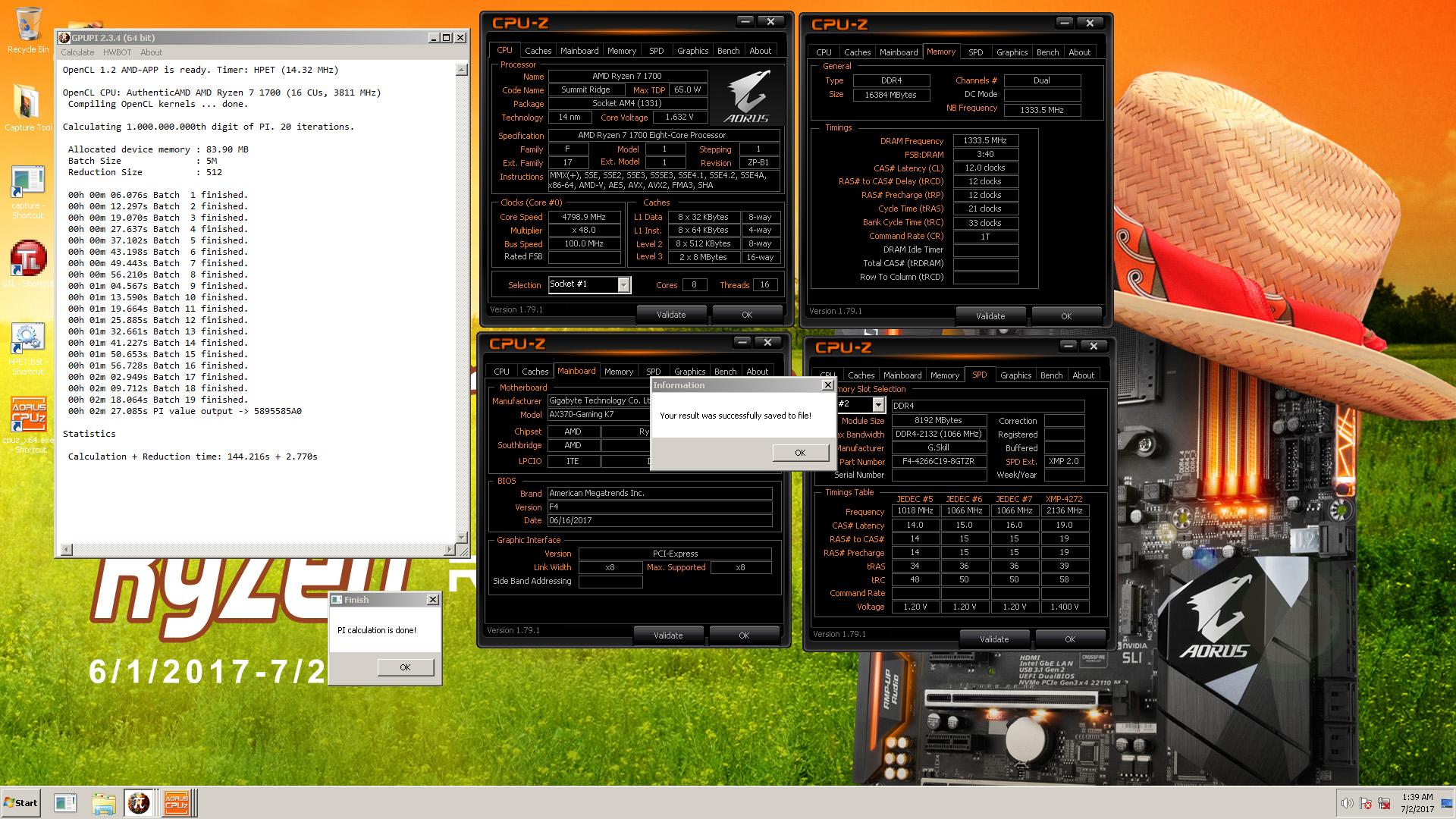Open the socket Selection dropdown in CPU-Z
Image resolution: width=1456 pixels, height=819 pixels.
point(623,284)
